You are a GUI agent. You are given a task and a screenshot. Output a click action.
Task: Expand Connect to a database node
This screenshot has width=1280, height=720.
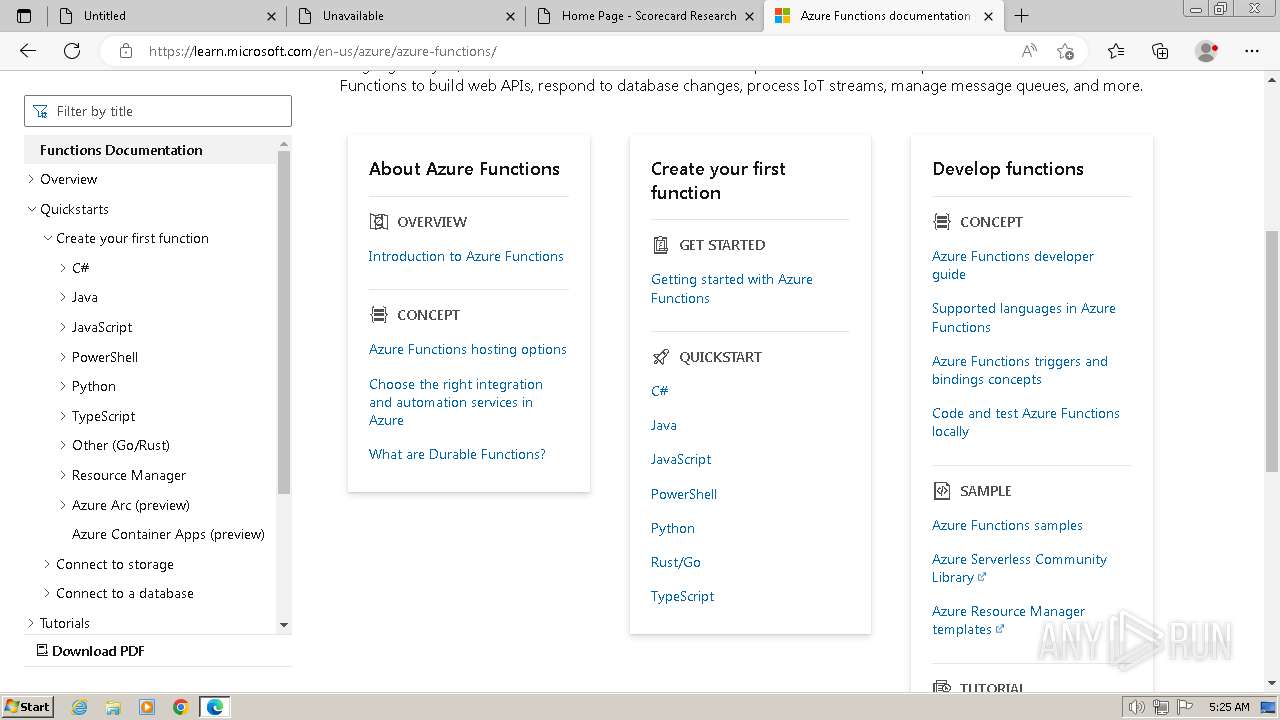47,593
